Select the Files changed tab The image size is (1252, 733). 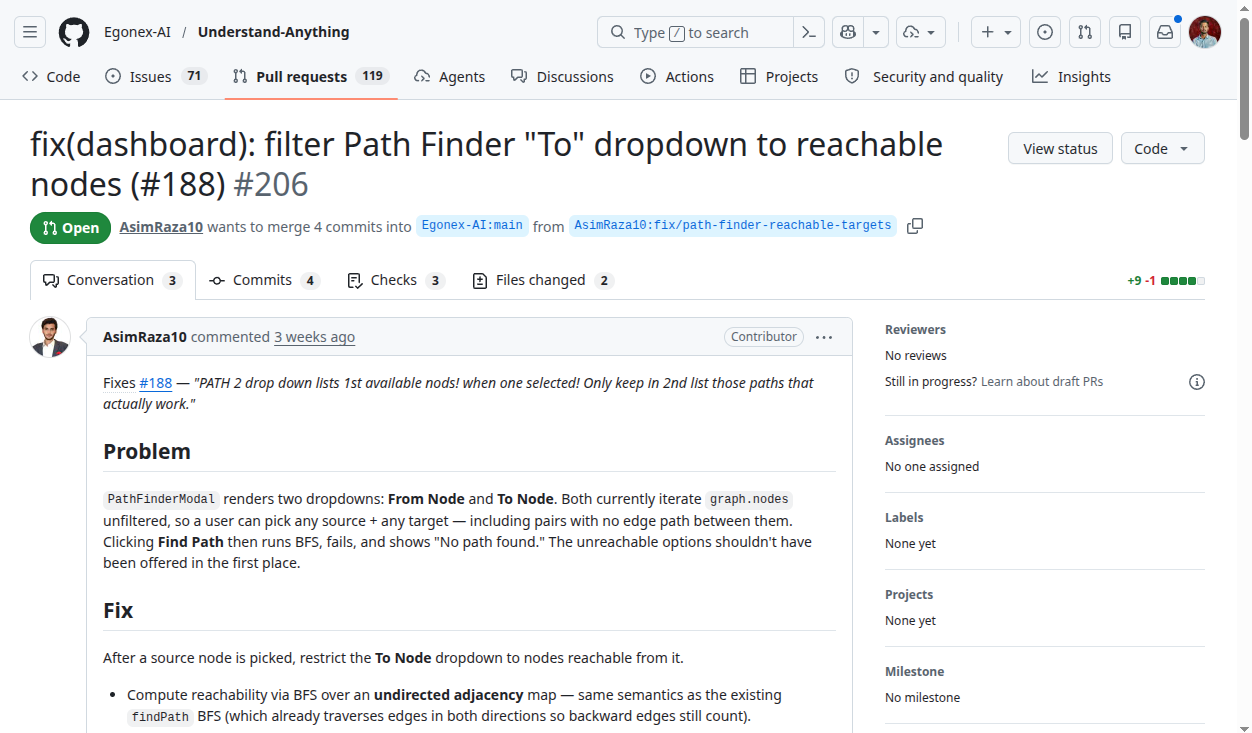542,280
